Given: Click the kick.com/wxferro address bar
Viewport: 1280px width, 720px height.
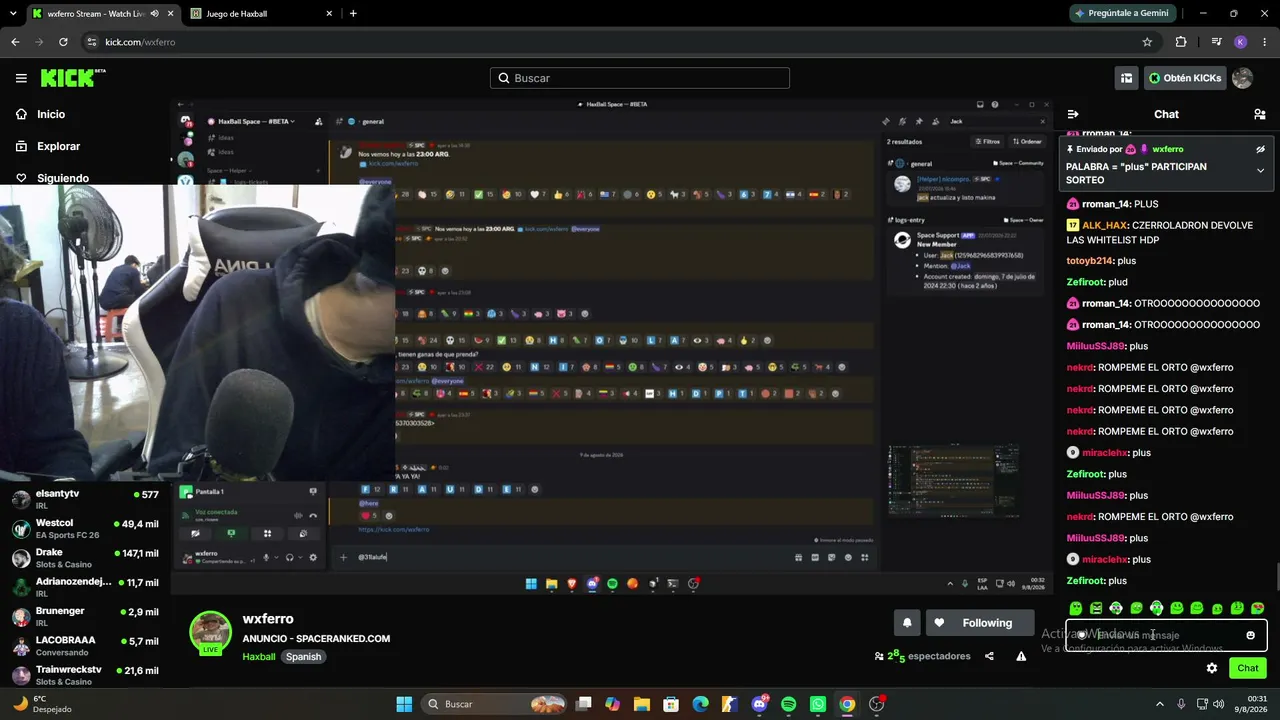Looking at the screenshot, I should 620,42.
